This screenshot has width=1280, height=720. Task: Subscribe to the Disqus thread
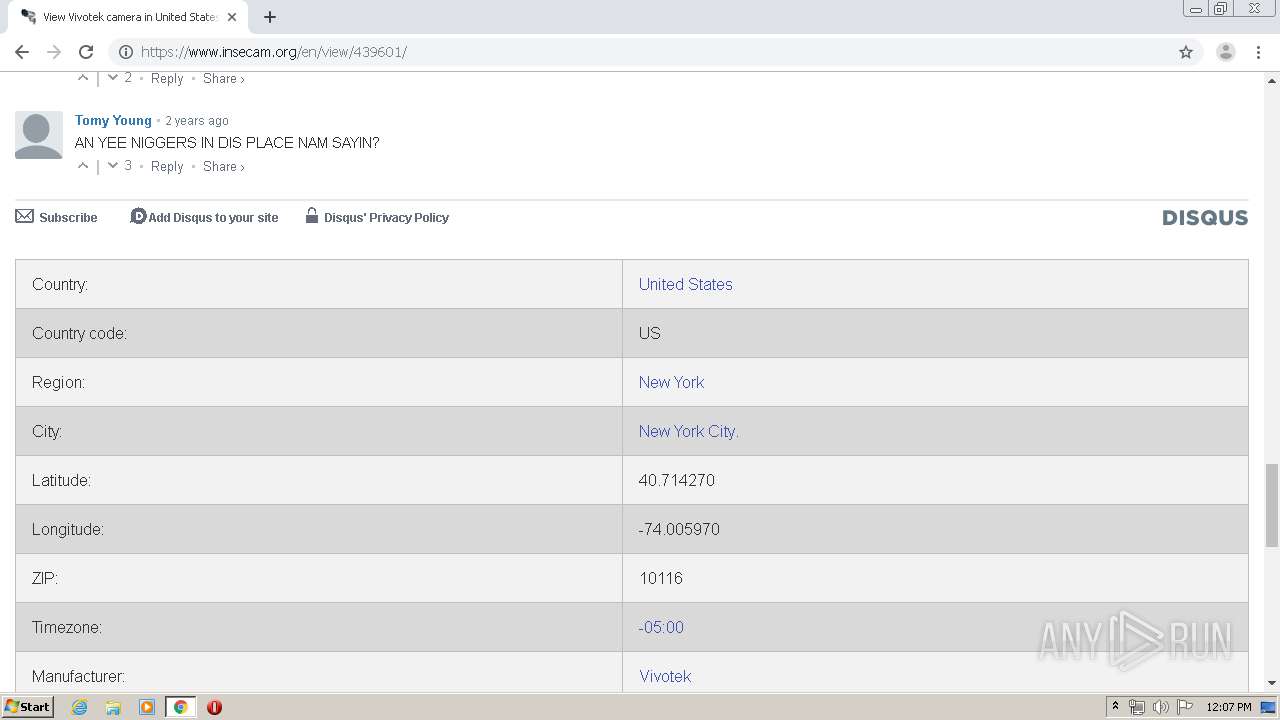(57, 217)
